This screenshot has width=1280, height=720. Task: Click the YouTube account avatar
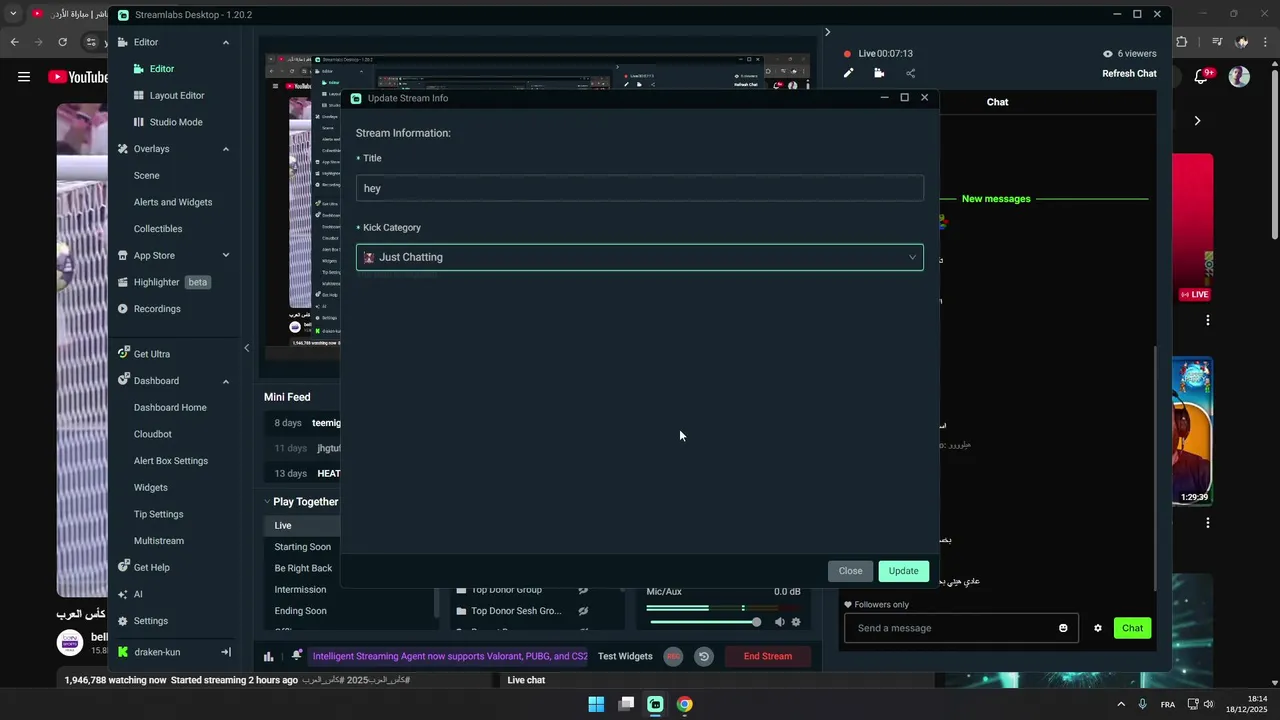tap(1239, 77)
